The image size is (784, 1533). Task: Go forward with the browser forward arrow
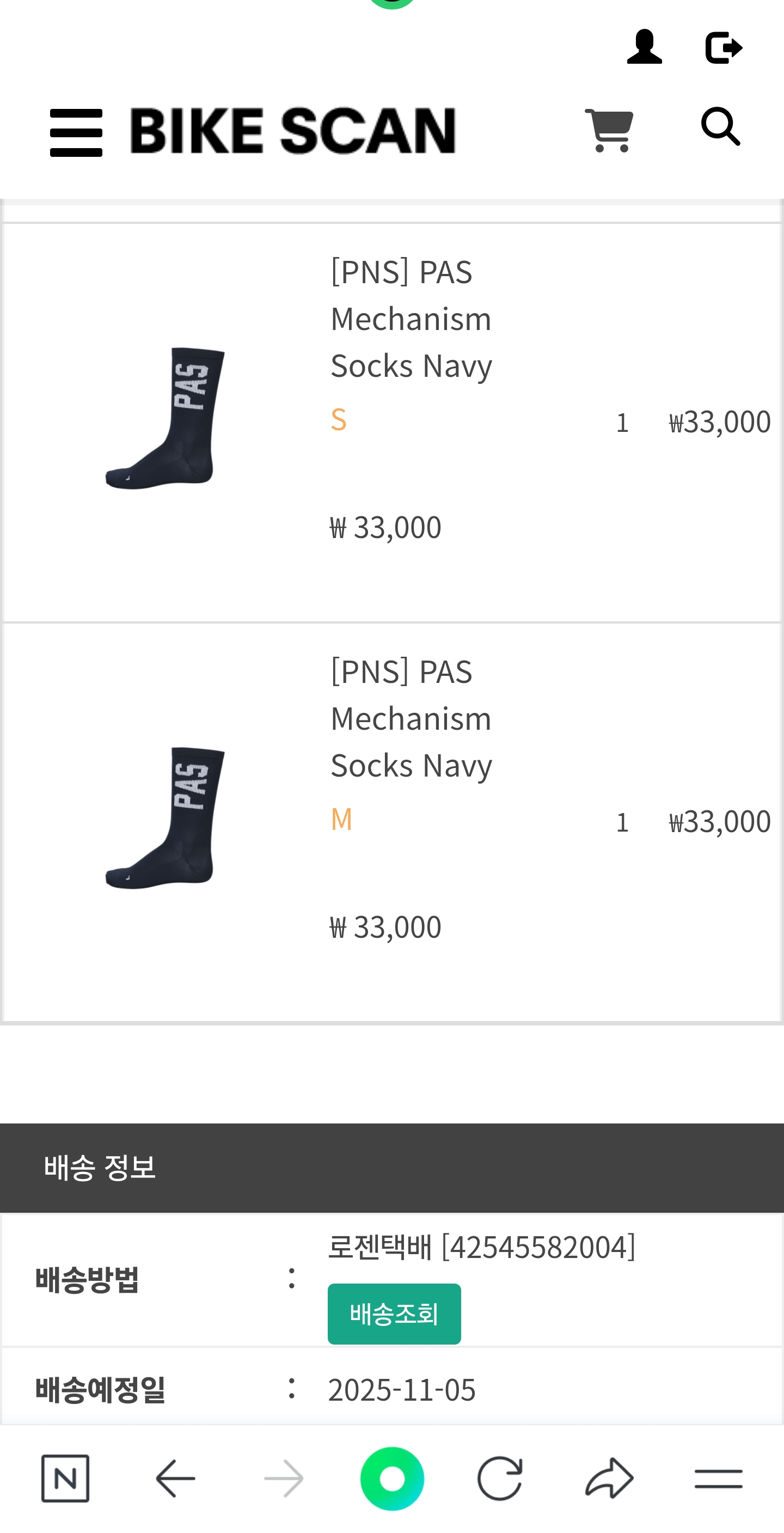[x=284, y=1478]
